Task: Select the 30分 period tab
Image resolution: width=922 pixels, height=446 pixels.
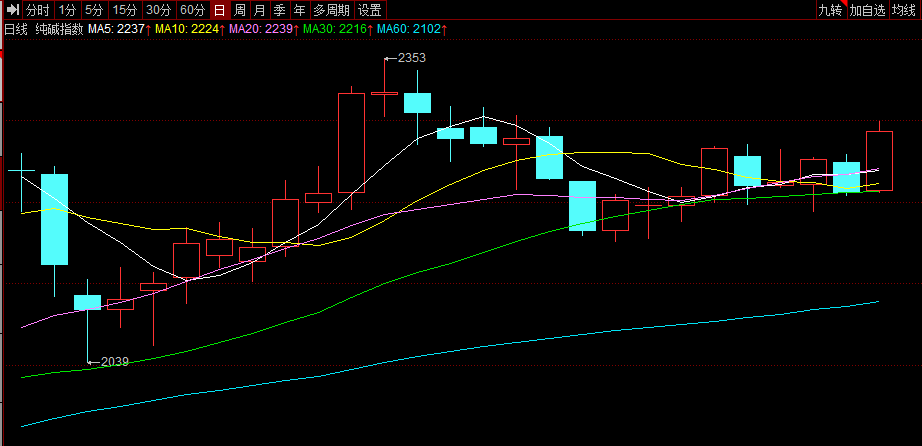Action: [x=159, y=9]
